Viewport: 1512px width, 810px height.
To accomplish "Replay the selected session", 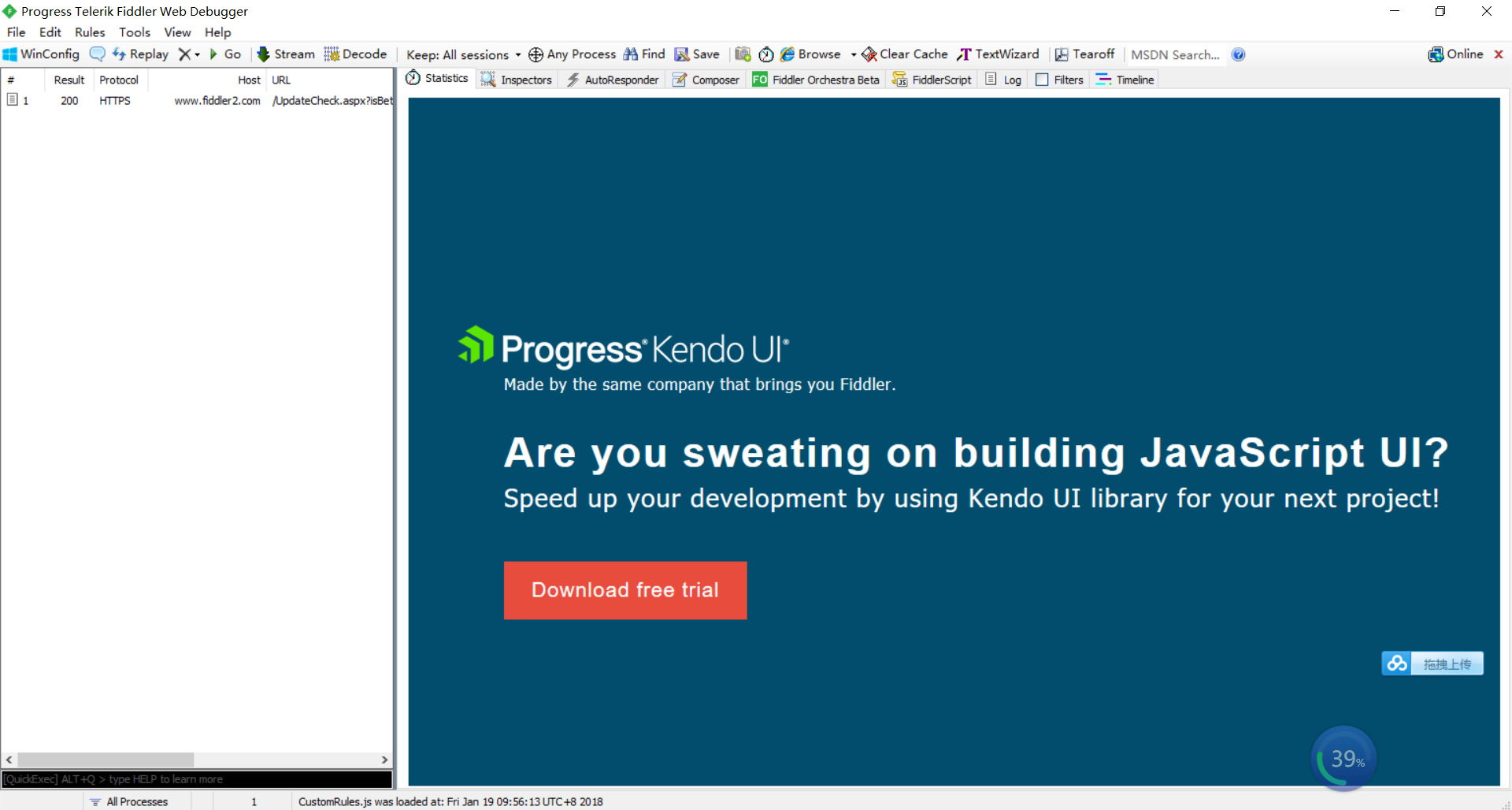I will (140, 54).
